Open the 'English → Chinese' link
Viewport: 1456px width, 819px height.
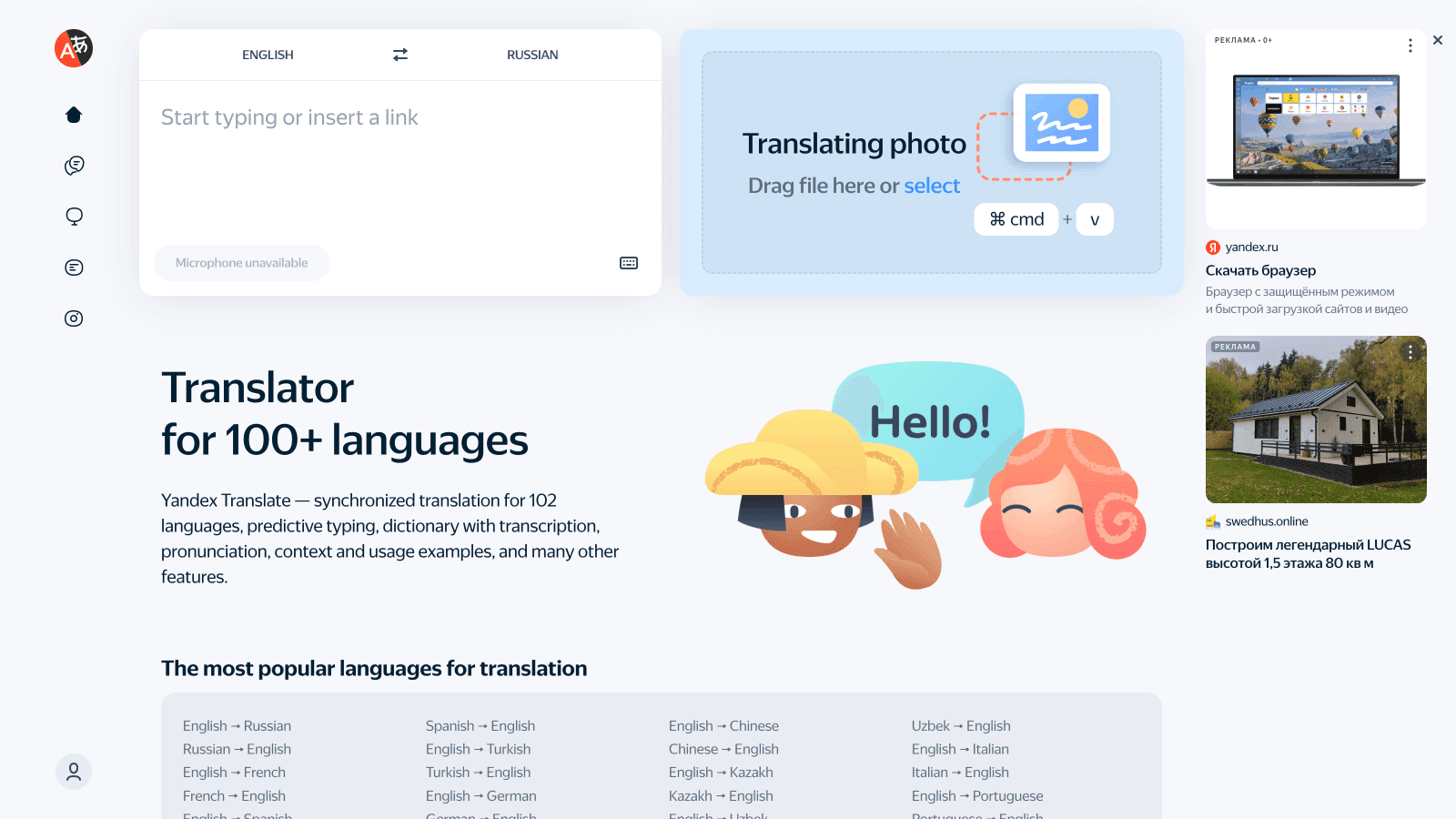point(723,726)
